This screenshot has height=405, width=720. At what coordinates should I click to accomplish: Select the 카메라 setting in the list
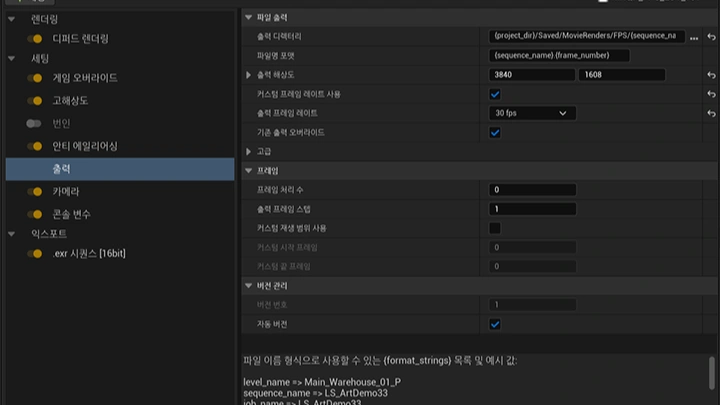click(x=65, y=191)
